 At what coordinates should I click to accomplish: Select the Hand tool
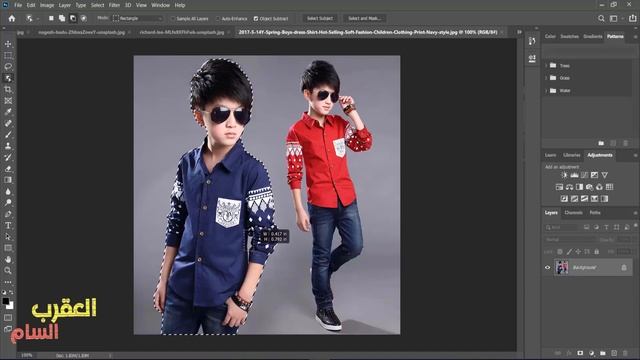click(x=8, y=259)
